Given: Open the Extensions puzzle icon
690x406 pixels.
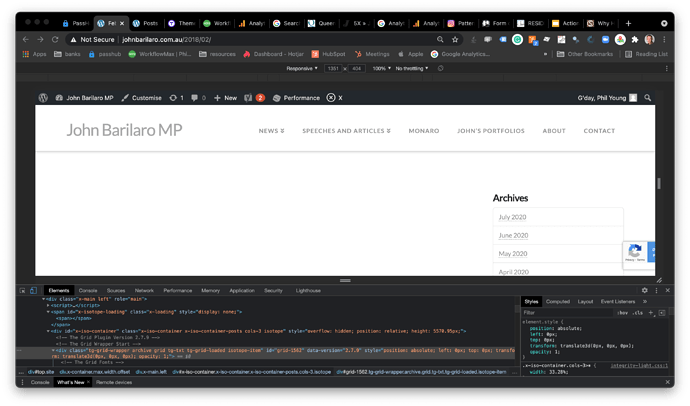Looking at the screenshot, I should click(x=635, y=40).
